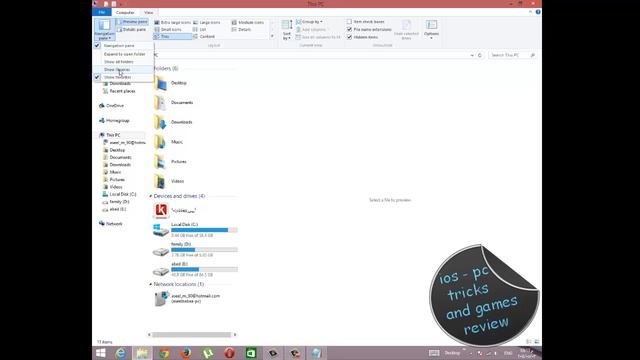Select Extra large icons layout
The image size is (640, 360).
pos(173,23)
